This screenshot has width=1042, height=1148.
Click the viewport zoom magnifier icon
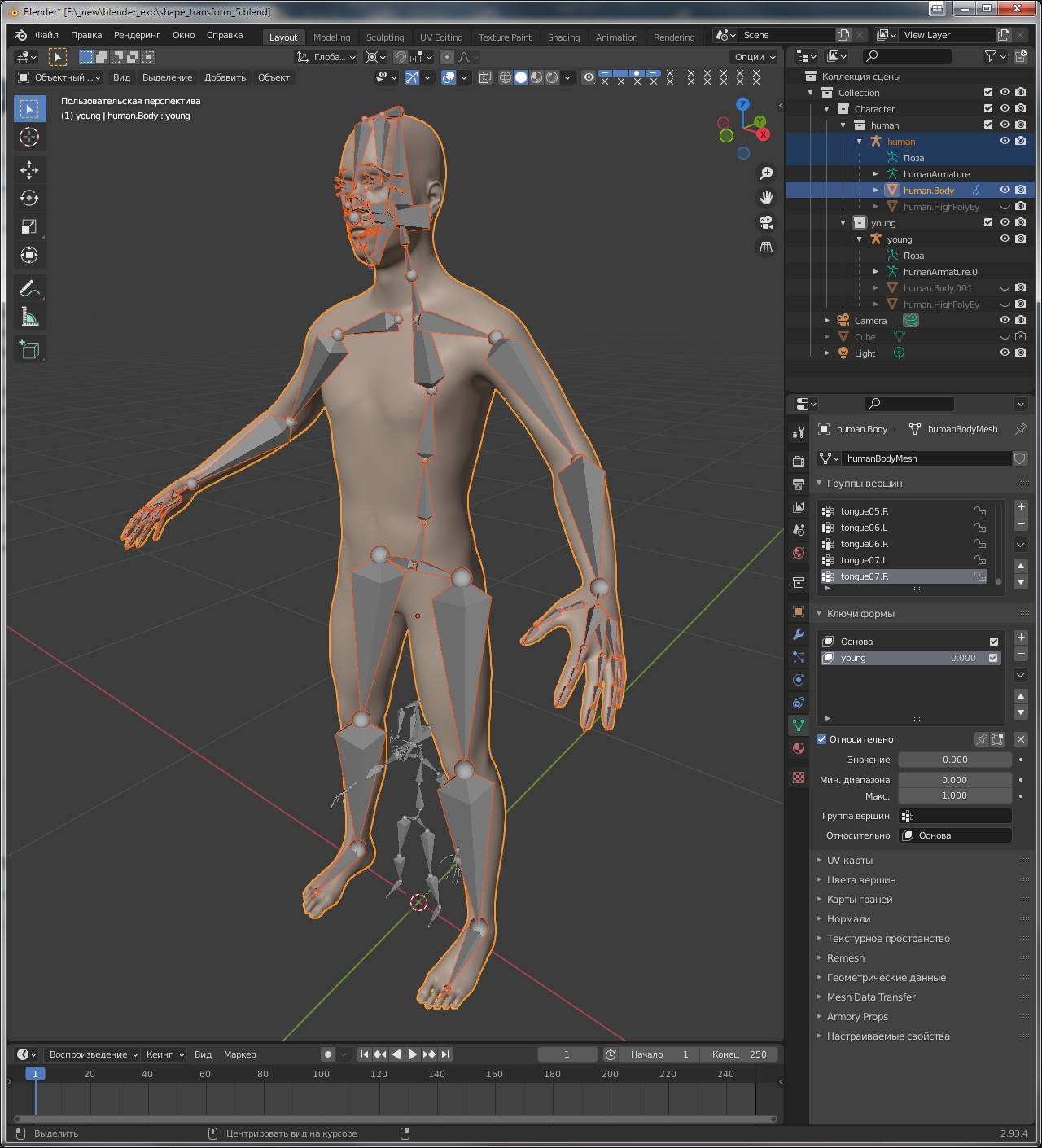pos(766,173)
